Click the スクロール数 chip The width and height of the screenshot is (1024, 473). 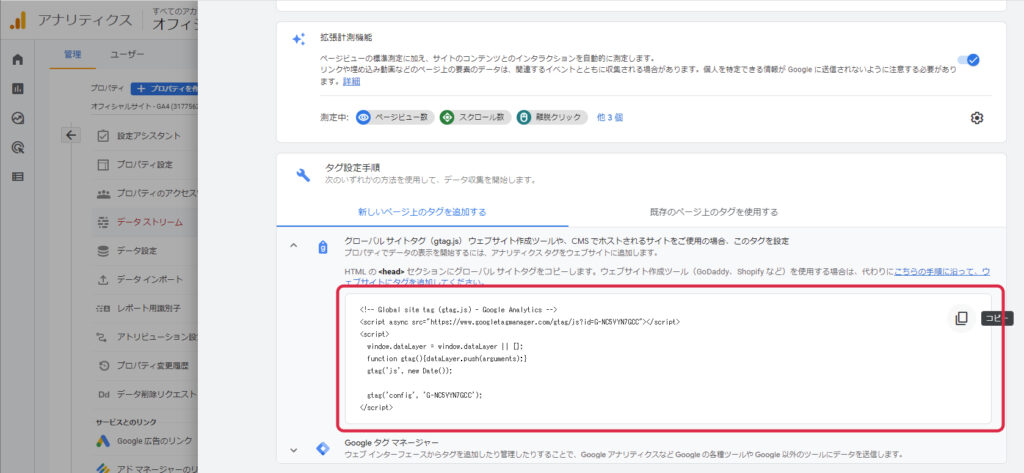[x=475, y=118]
